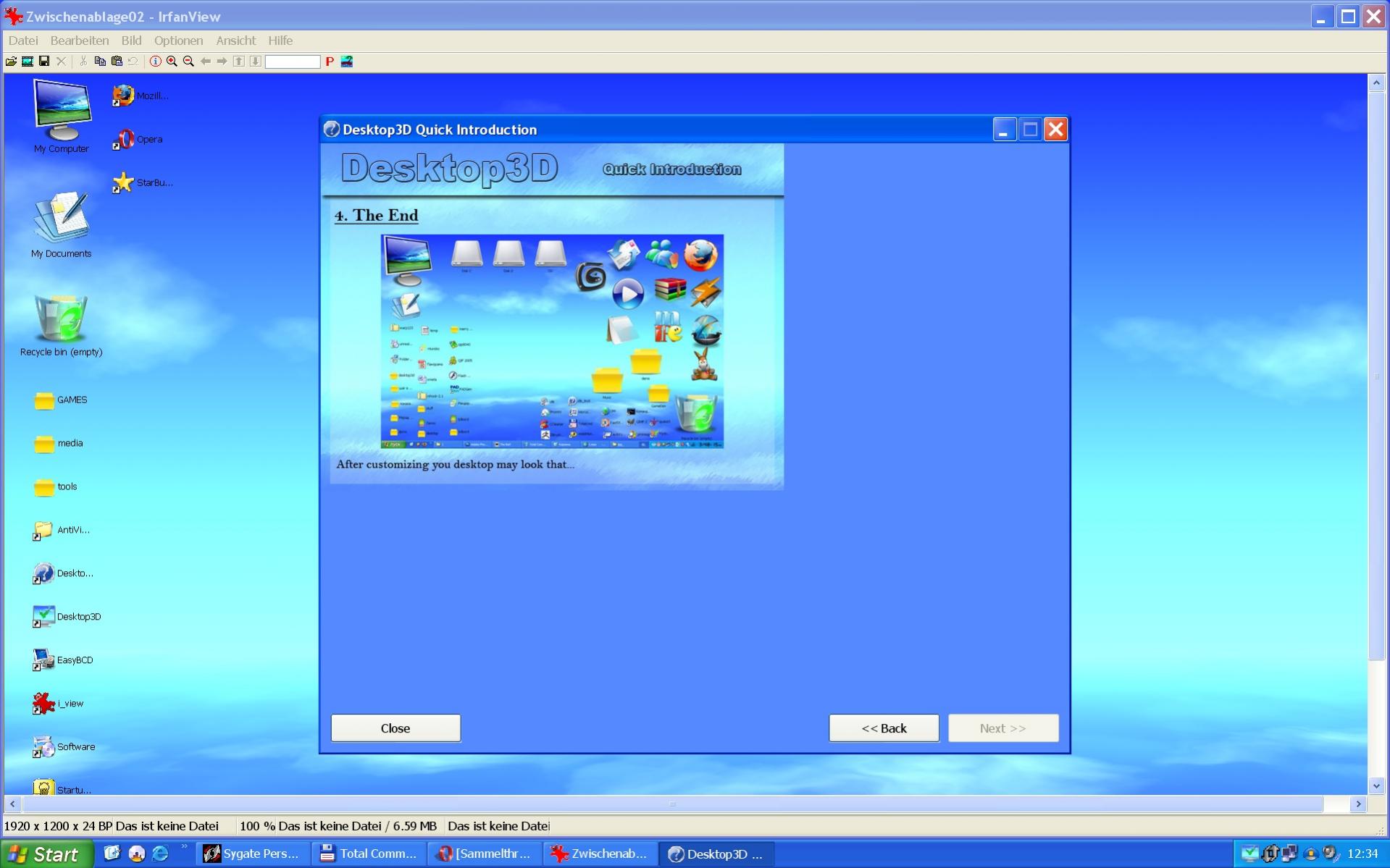Image resolution: width=1390 pixels, height=868 pixels.
Task: Click the Undo toolbar icon
Action: pyautogui.click(x=133, y=62)
